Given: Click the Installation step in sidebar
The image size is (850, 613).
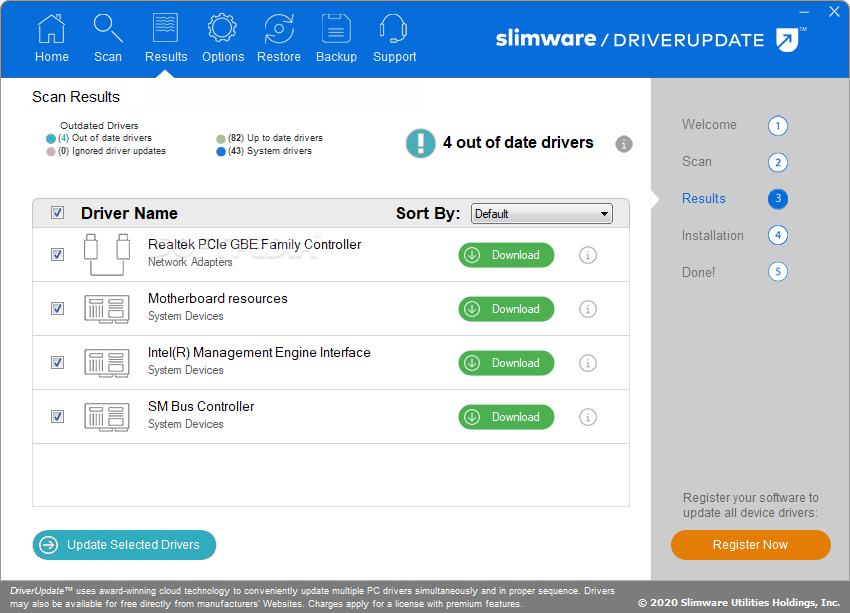Looking at the screenshot, I should click(712, 235).
